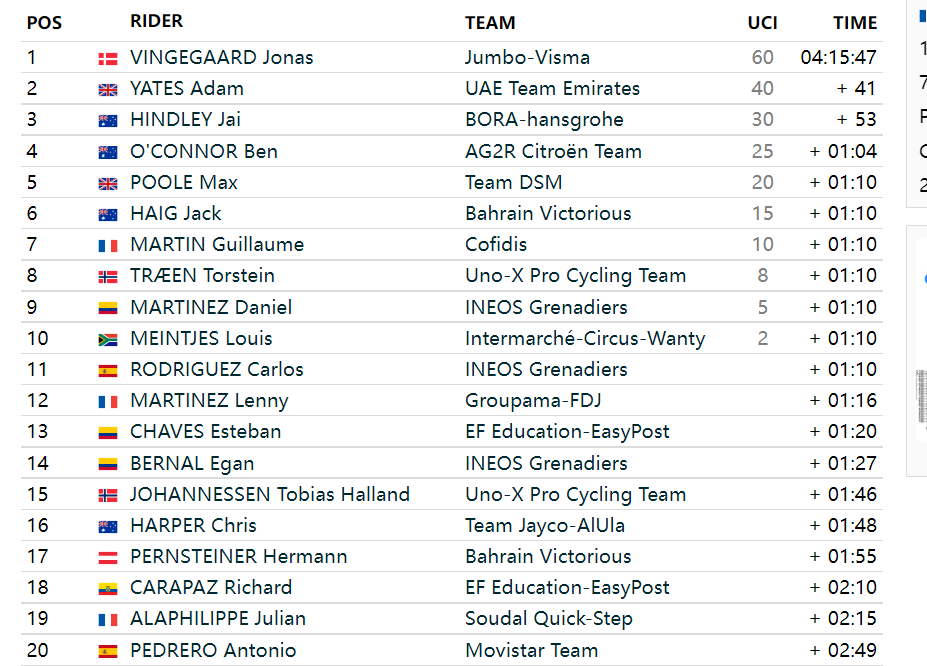927x666 pixels.
Task: Select the O'CONNOR Ben rider name
Action: pyautogui.click(x=204, y=151)
